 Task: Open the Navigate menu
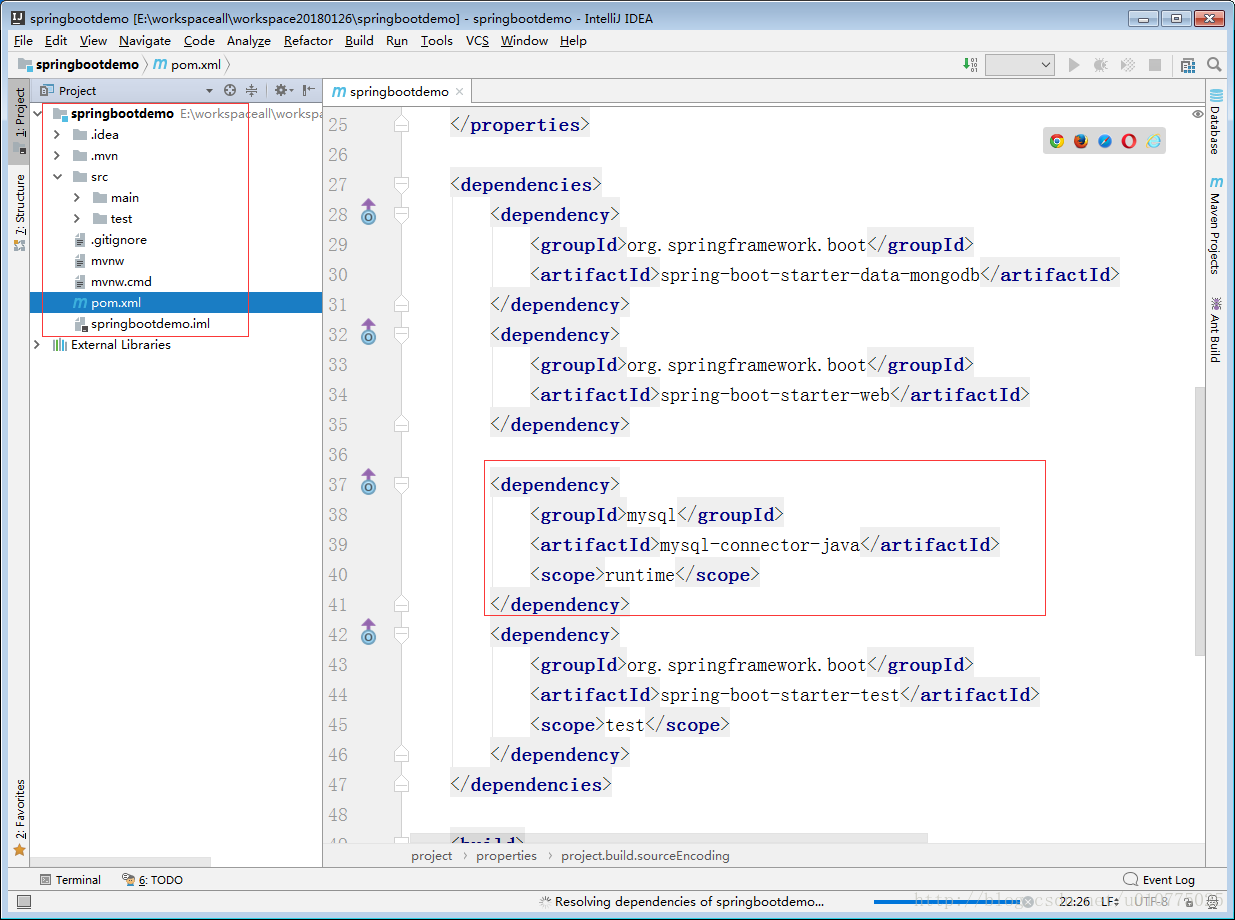144,40
